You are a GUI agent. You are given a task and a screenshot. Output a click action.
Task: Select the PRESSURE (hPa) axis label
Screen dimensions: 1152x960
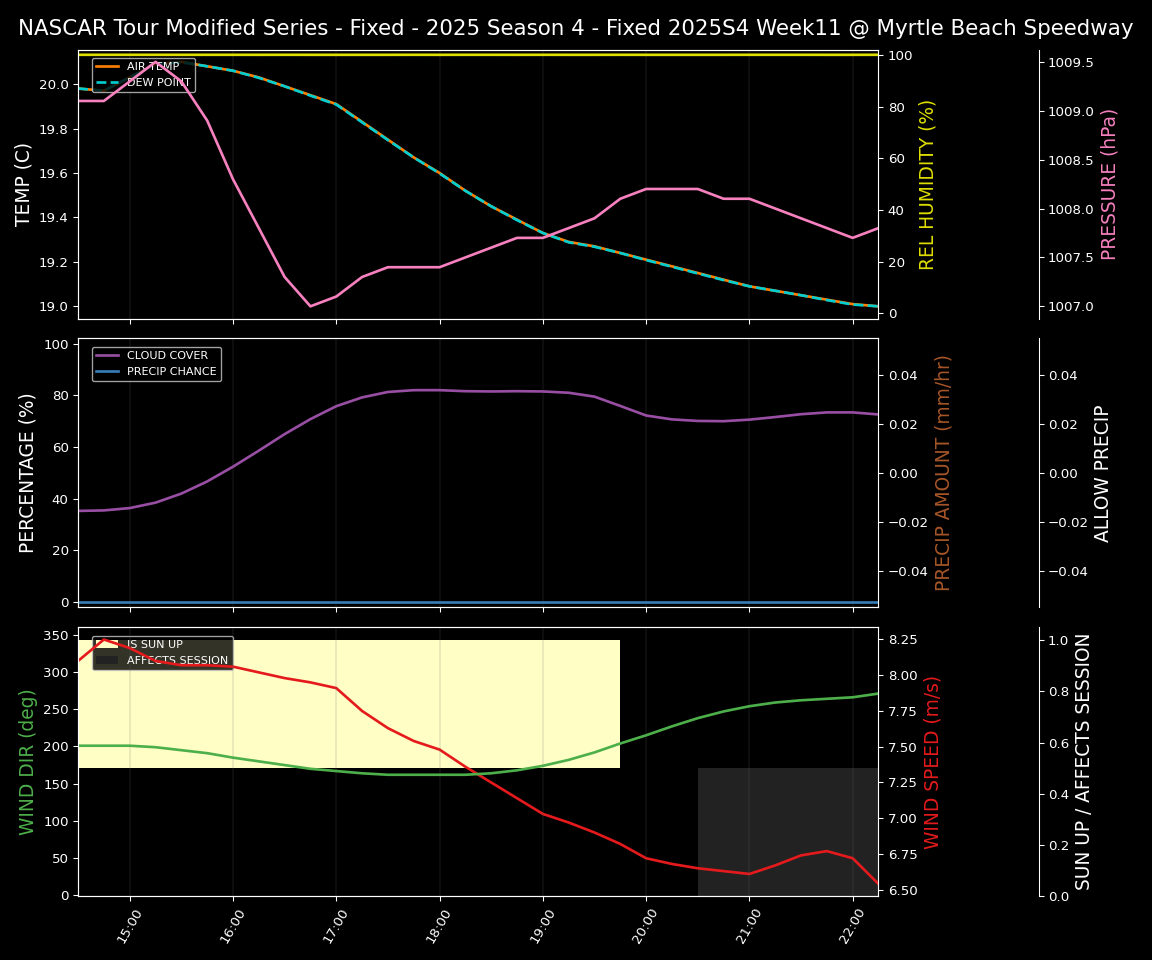pyautogui.click(x=1108, y=184)
